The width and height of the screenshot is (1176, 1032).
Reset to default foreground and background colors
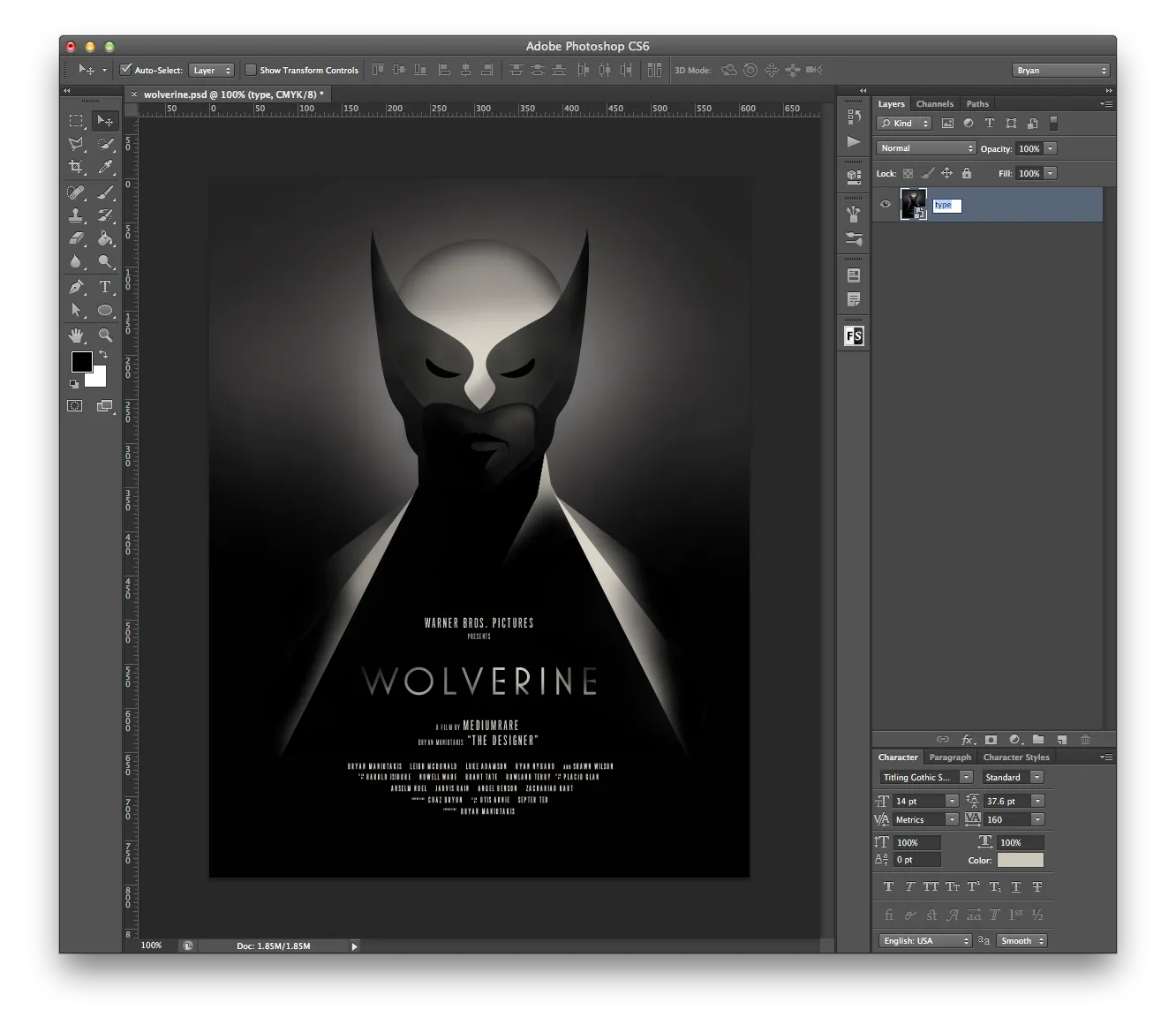click(x=74, y=384)
